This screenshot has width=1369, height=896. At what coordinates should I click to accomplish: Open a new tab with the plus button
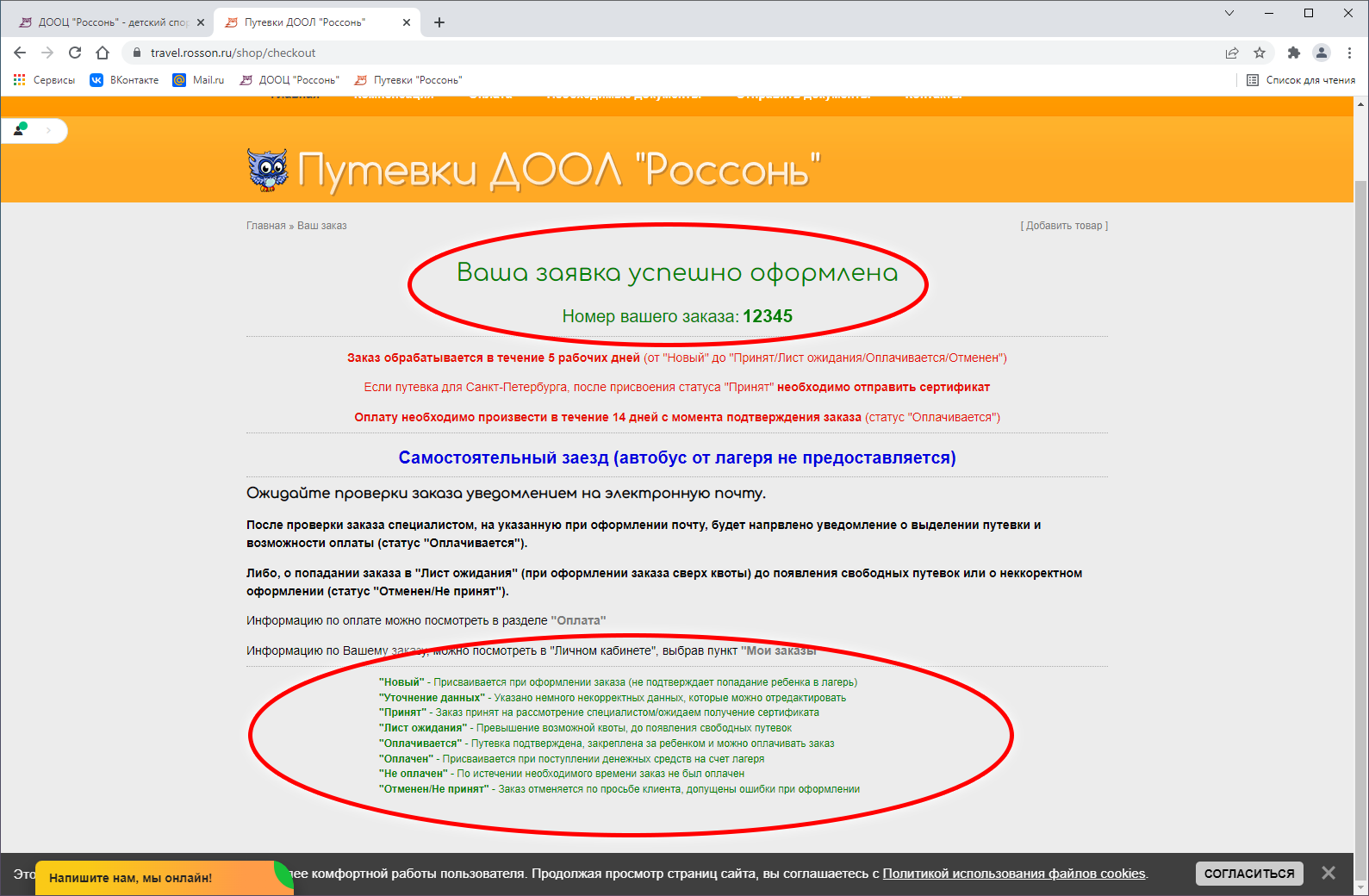click(x=439, y=22)
